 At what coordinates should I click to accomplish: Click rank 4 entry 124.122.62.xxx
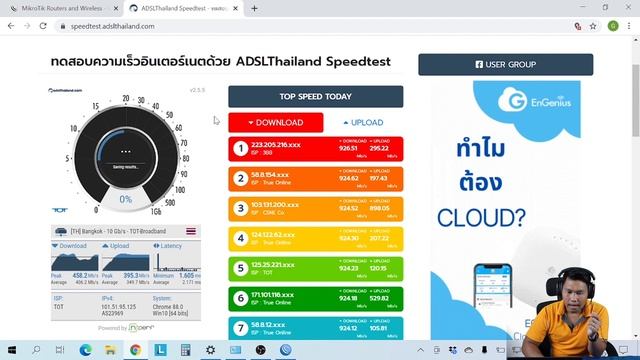(316, 239)
